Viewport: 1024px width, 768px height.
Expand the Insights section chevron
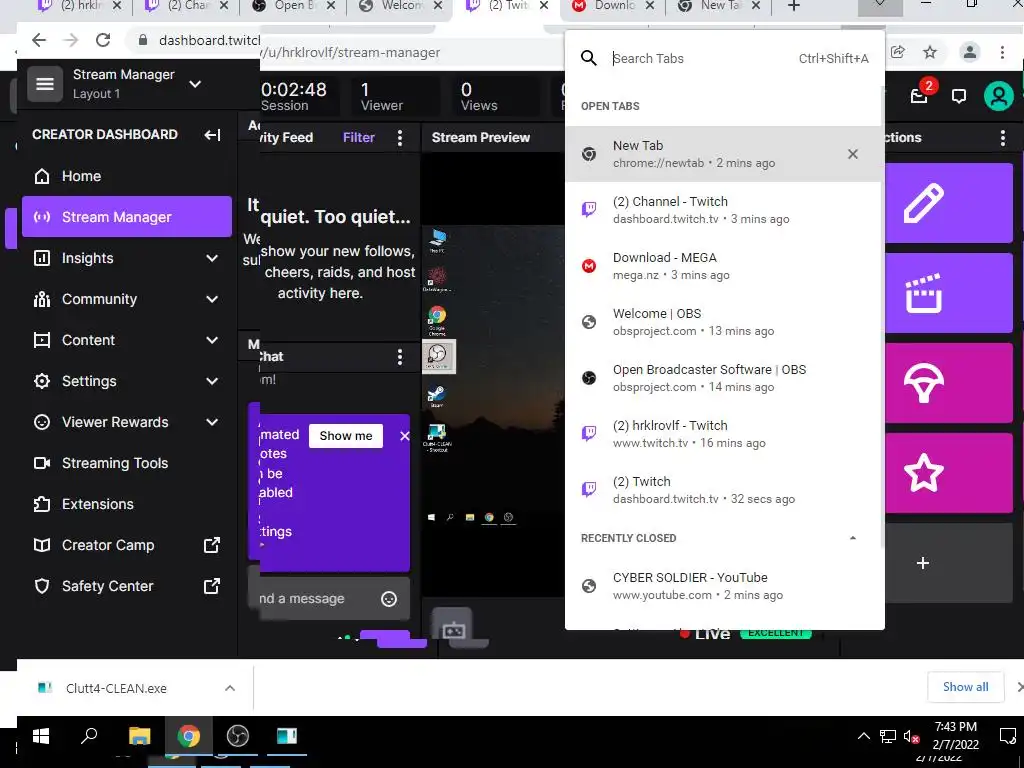(212, 259)
